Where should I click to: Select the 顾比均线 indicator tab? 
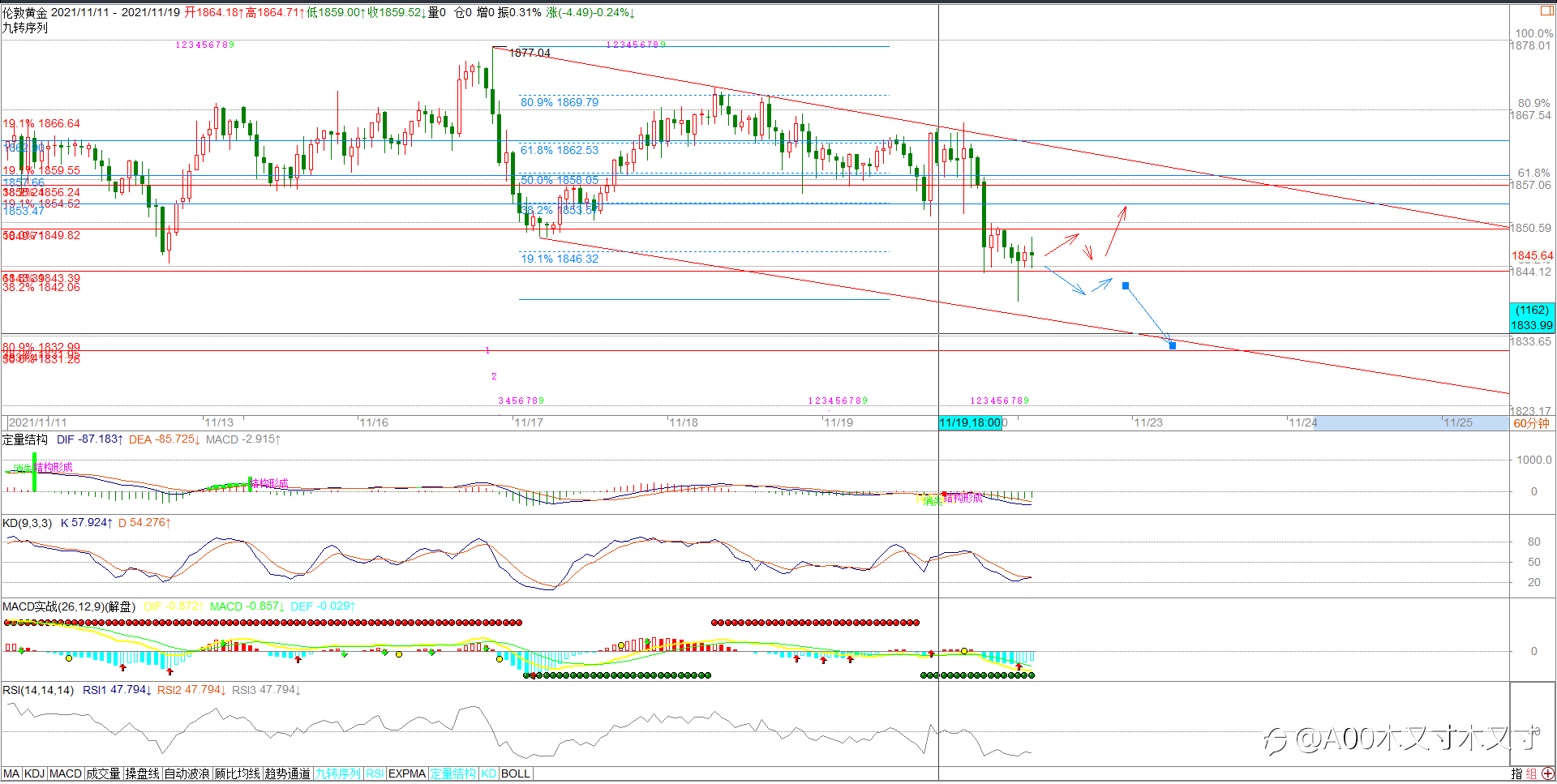click(x=238, y=773)
